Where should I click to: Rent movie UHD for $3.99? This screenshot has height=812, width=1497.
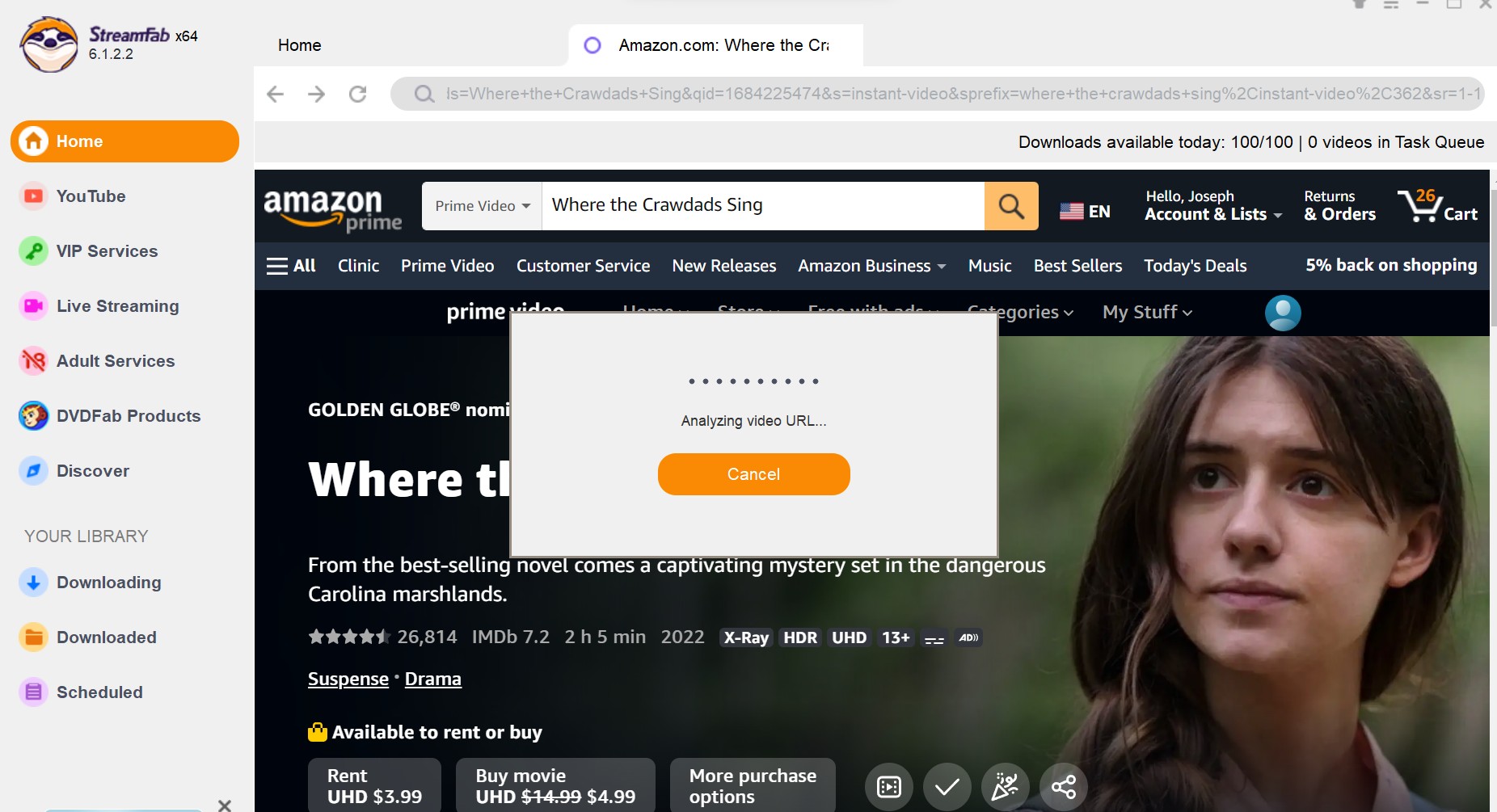[x=374, y=785]
